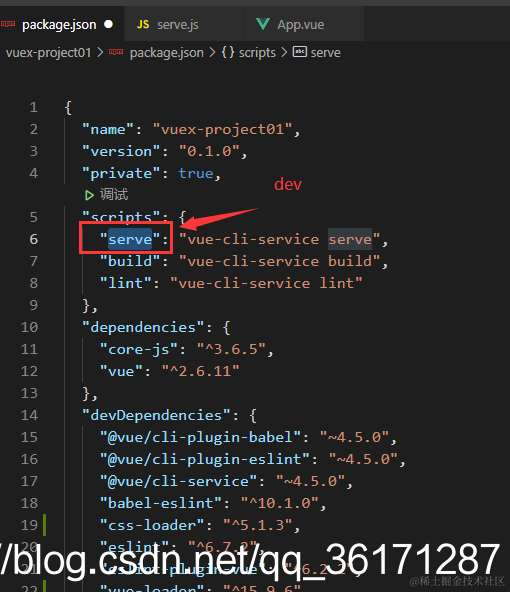Click the "@vue/cli-plugin-eslint" key
The image size is (510, 592).
click(x=205, y=459)
